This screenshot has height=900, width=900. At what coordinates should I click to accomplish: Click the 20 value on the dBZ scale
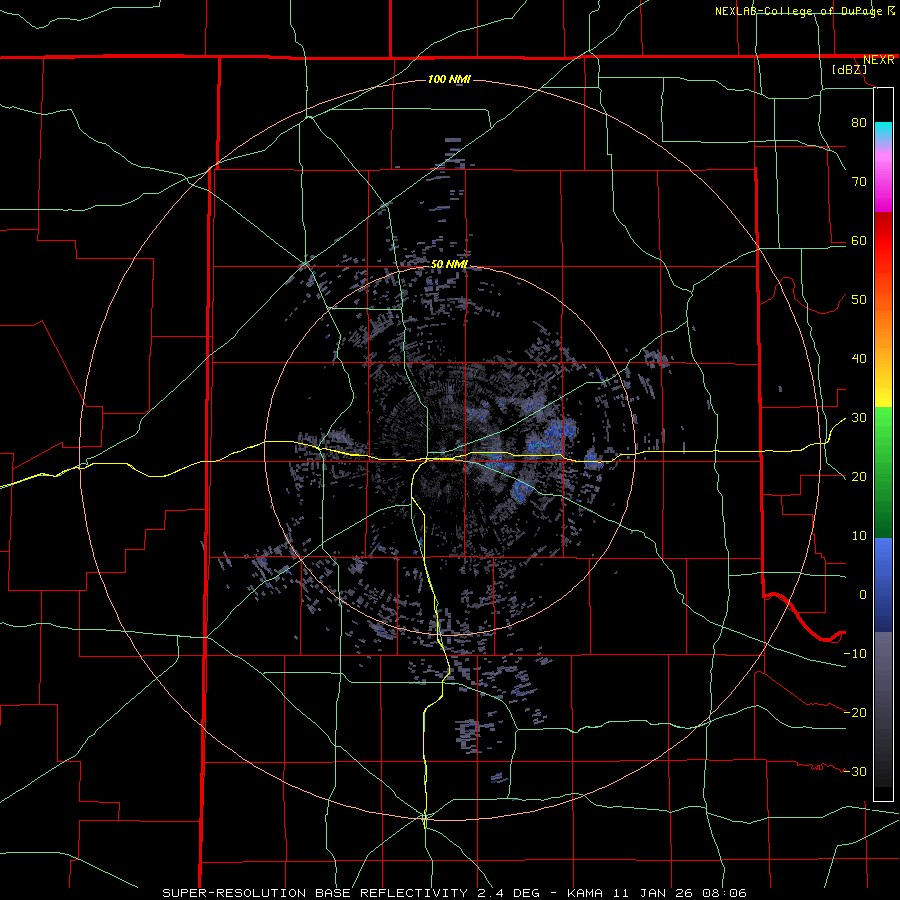(859, 477)
